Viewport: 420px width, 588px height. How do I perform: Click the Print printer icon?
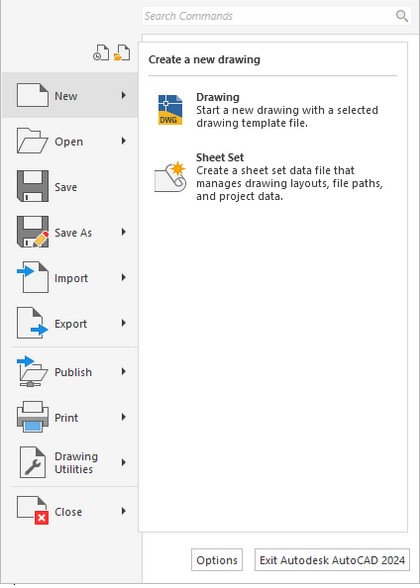33,417
